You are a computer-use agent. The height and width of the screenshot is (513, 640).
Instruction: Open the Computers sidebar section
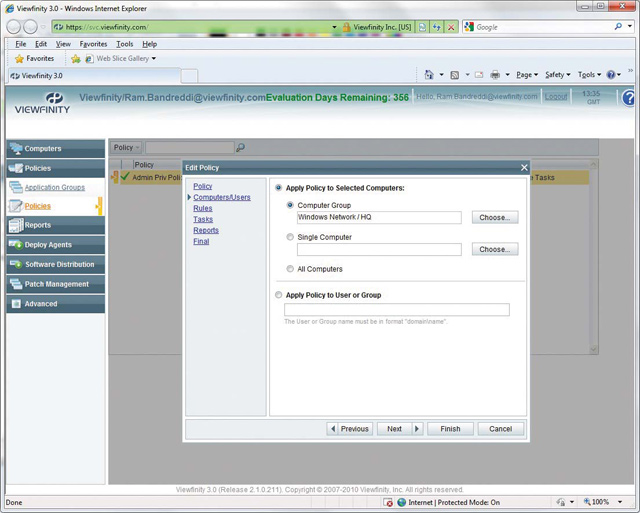[x=56, y=149]
